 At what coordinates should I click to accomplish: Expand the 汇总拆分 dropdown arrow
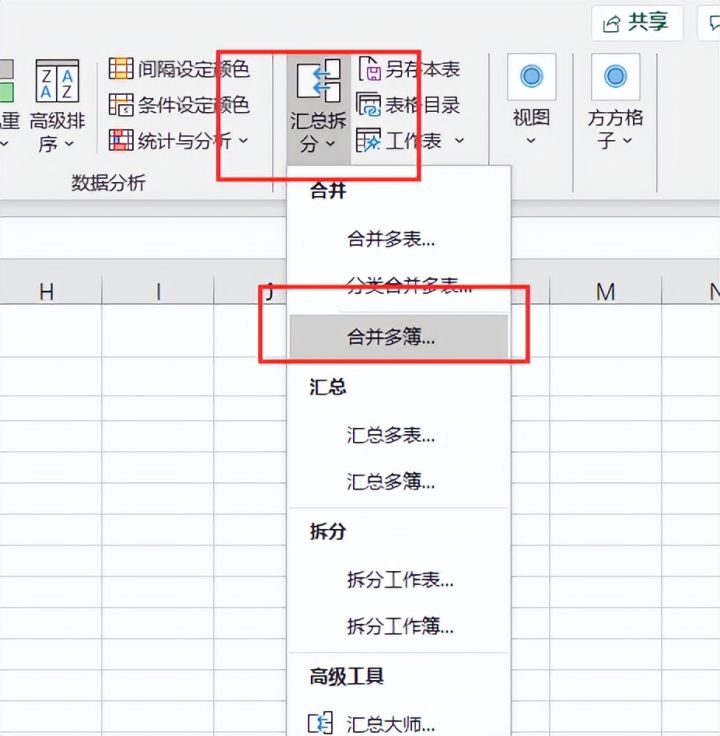coord(330,143)
